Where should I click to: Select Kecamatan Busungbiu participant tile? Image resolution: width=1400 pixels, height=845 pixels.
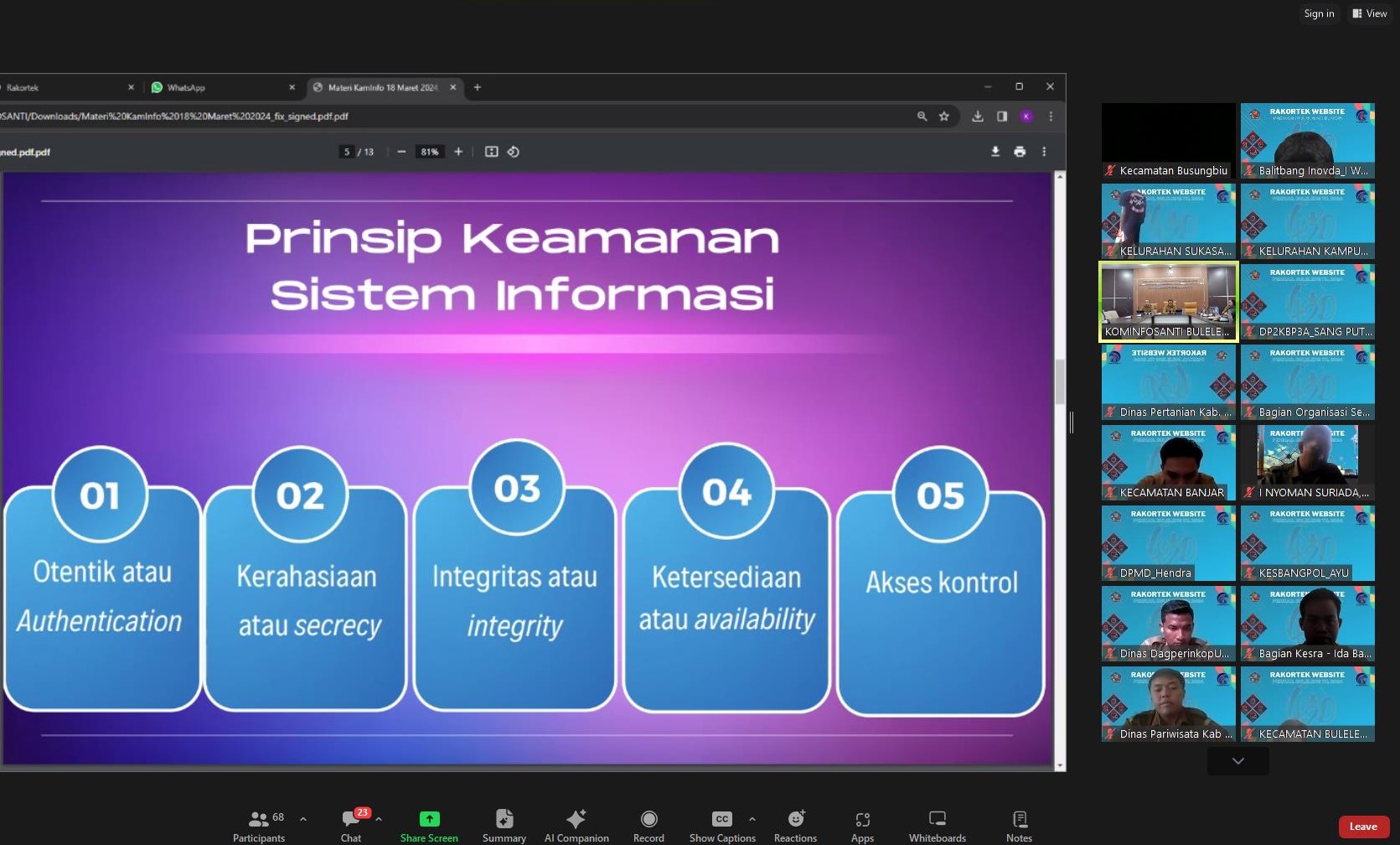(1168, 141)
